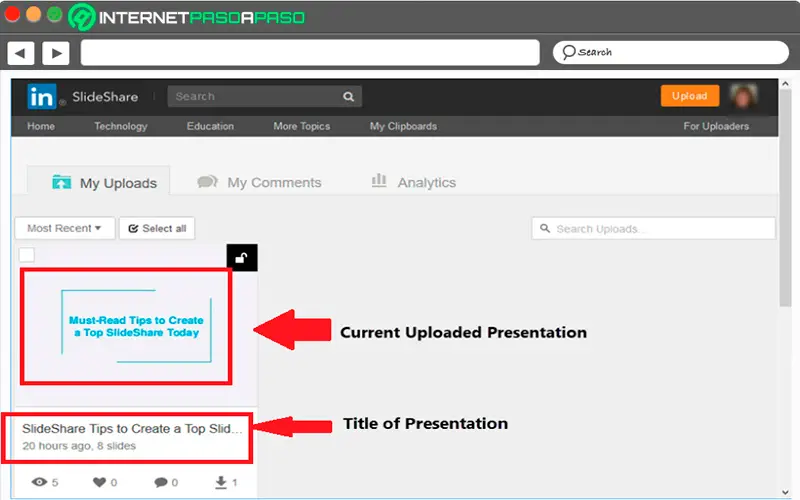Viewport: 800px width, 500px height.
Task: Click the My Comments bubble icon
Action: (207, 182)
